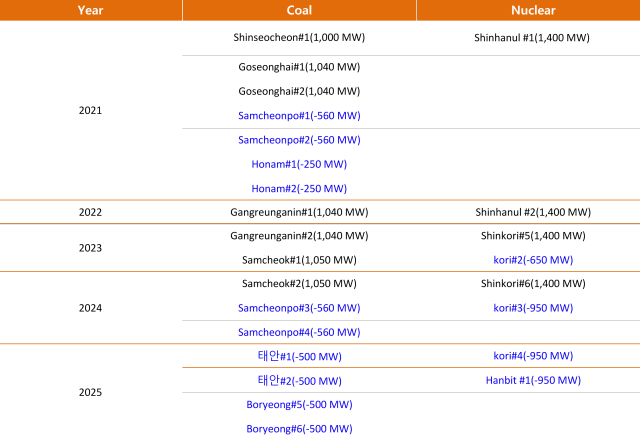Viewport: 640px width, 440px height.
Task: Select the 2025 year cell
Action: 91,393
